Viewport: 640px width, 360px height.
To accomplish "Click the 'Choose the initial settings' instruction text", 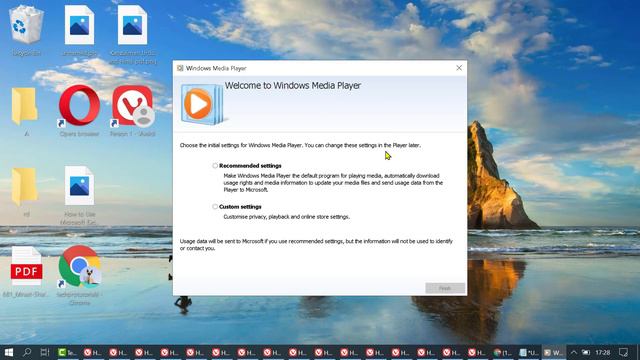I will [300, 145].
